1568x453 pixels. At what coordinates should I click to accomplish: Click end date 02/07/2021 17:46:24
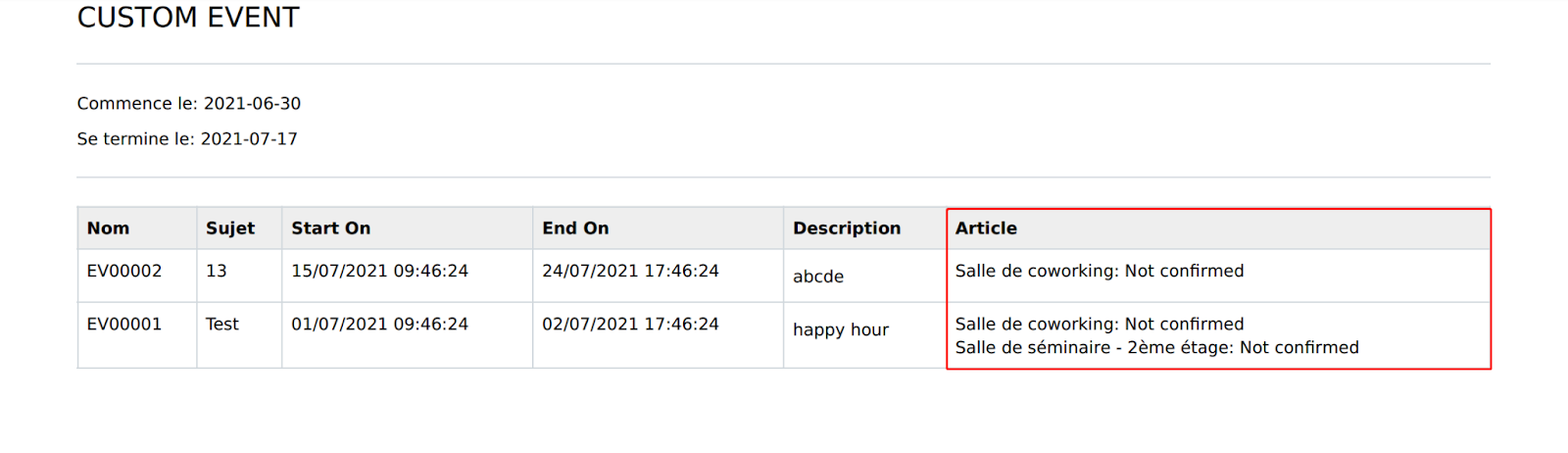(630, 324)
